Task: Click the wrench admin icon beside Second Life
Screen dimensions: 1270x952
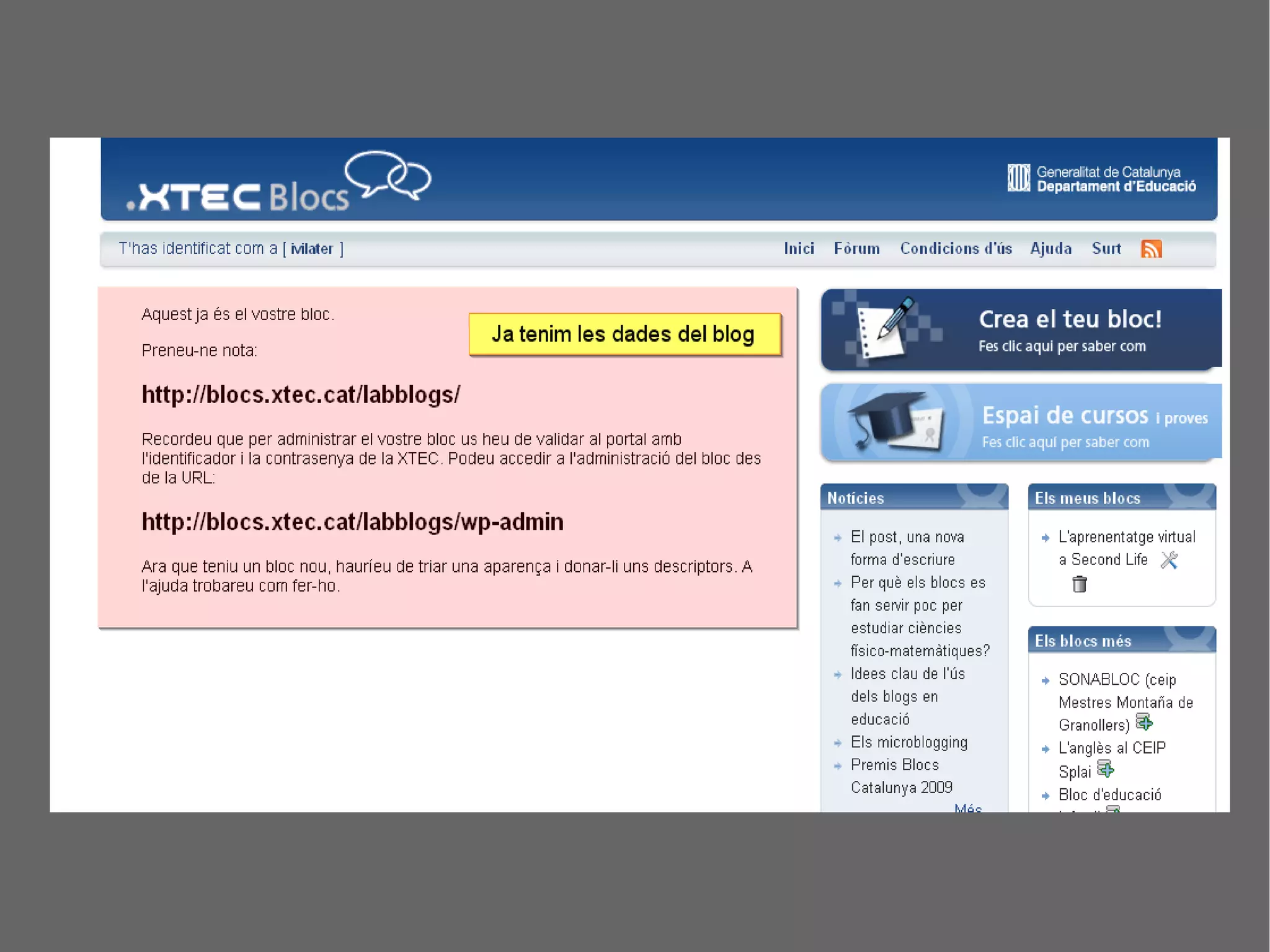Action: [1169, 560]
